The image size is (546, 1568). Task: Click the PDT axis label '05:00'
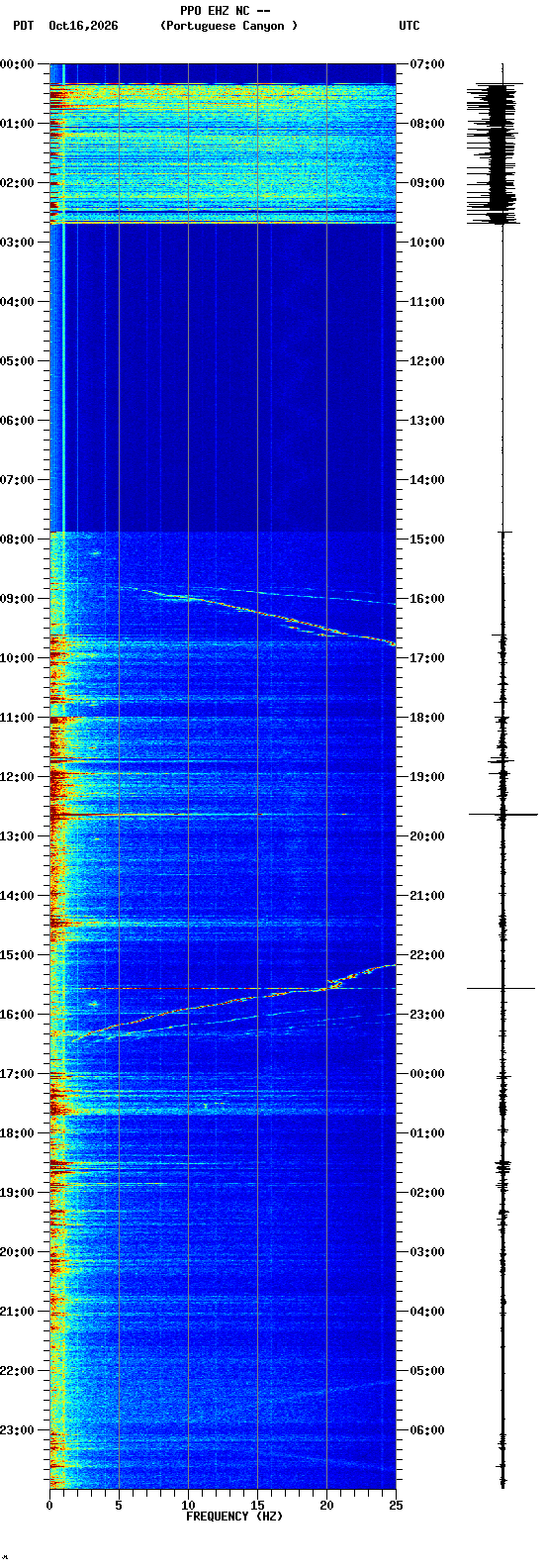click(x=18, y=361)
